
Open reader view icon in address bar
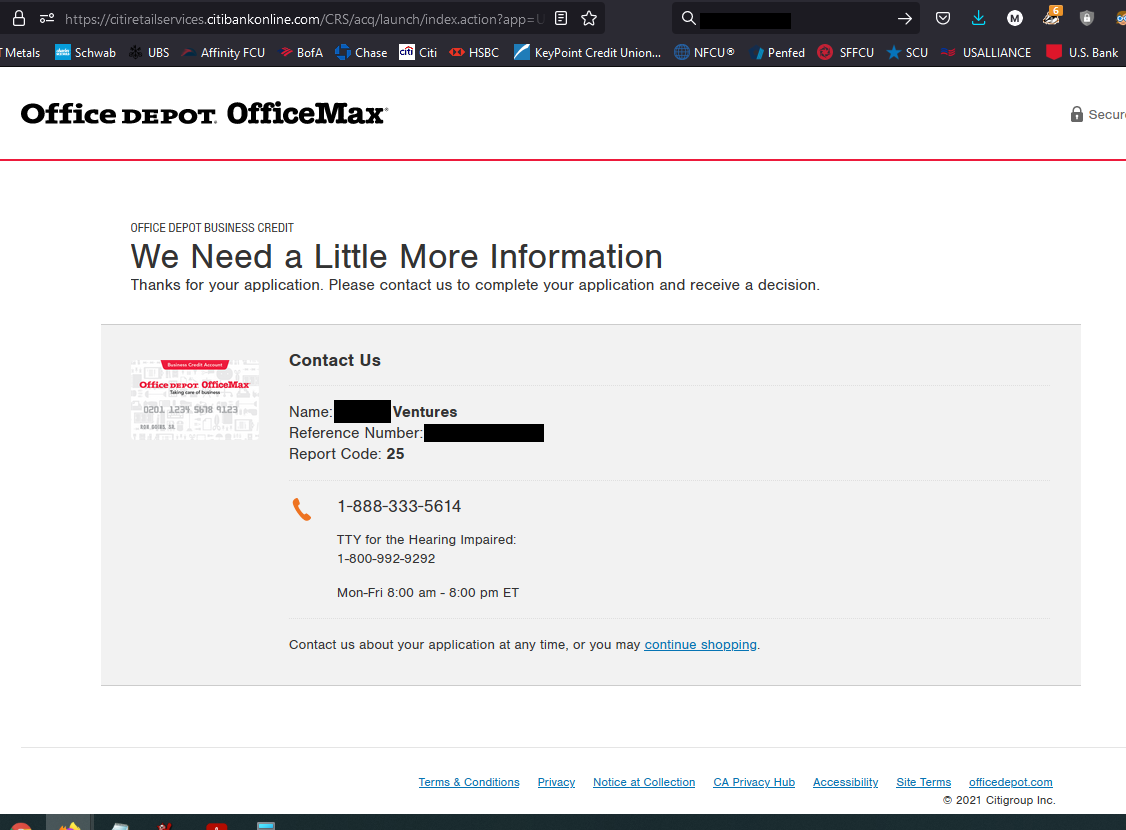pos(561,18)
